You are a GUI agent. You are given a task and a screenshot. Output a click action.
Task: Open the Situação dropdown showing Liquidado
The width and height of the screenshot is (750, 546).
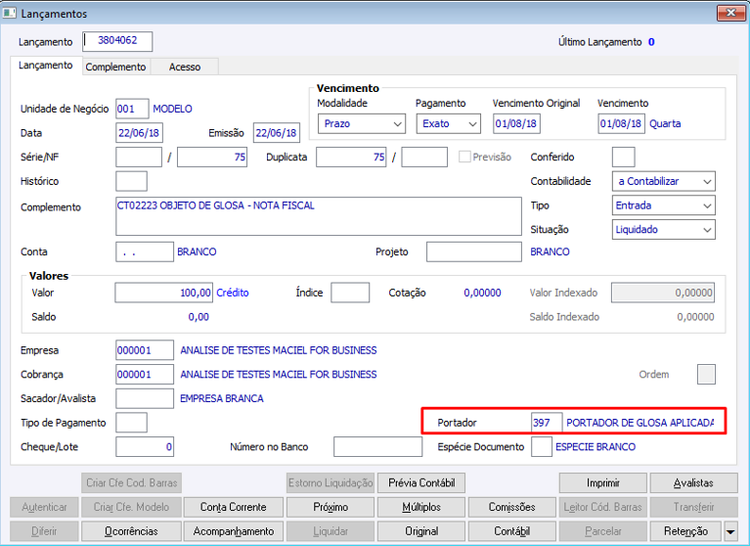[664, 229]
